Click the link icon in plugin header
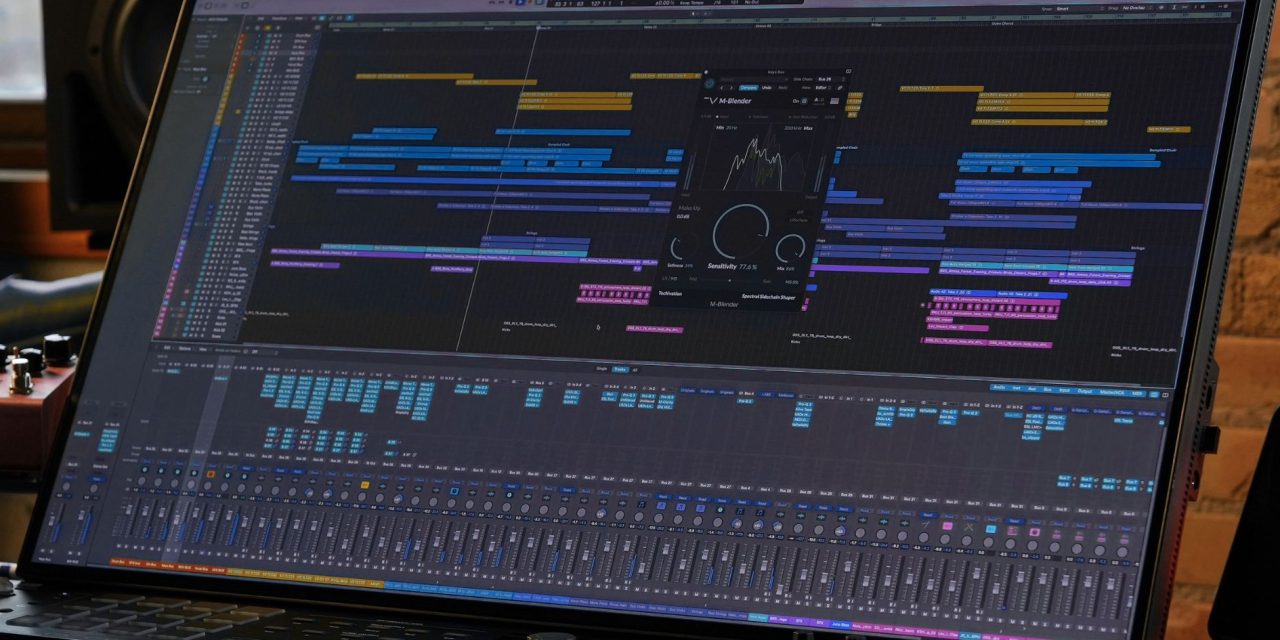The image size is (1280, 640). coord(840,88)
